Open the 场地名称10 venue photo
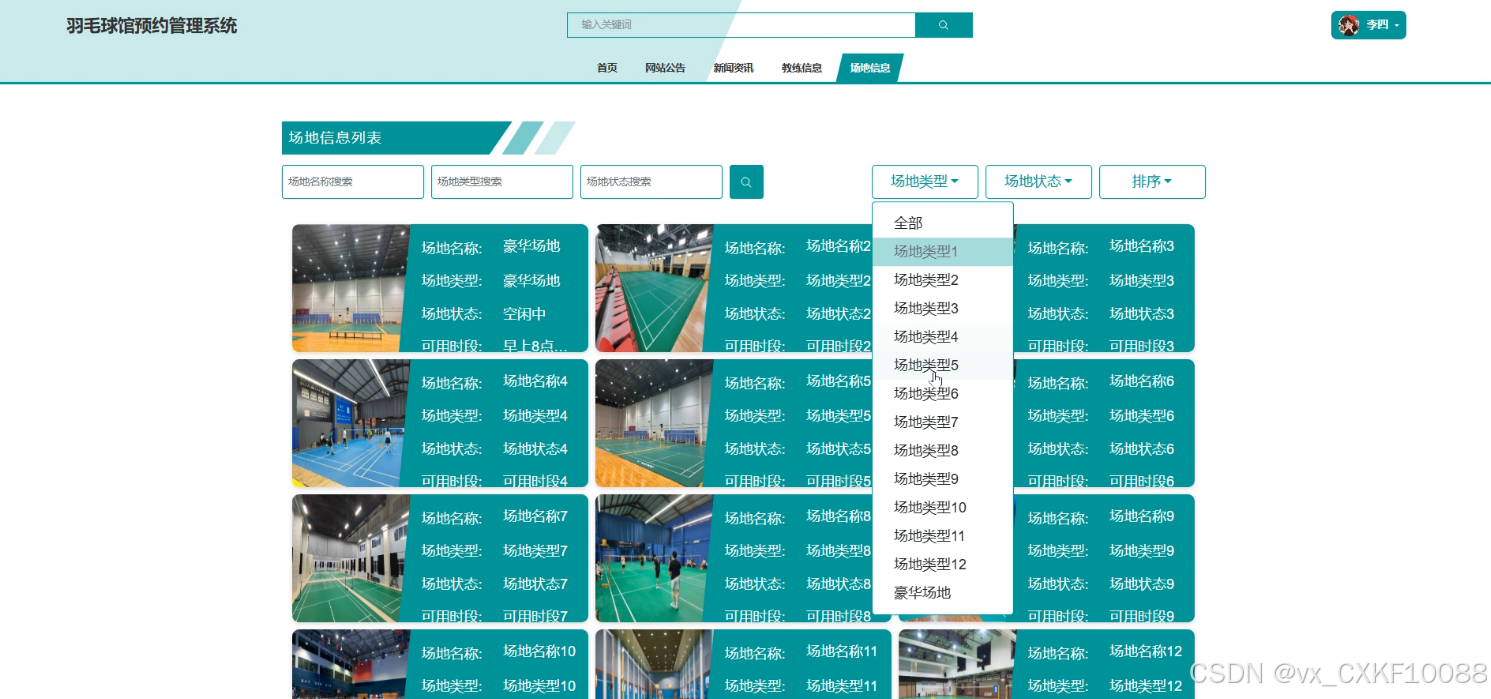1491x699 pixels. point(351,664)
